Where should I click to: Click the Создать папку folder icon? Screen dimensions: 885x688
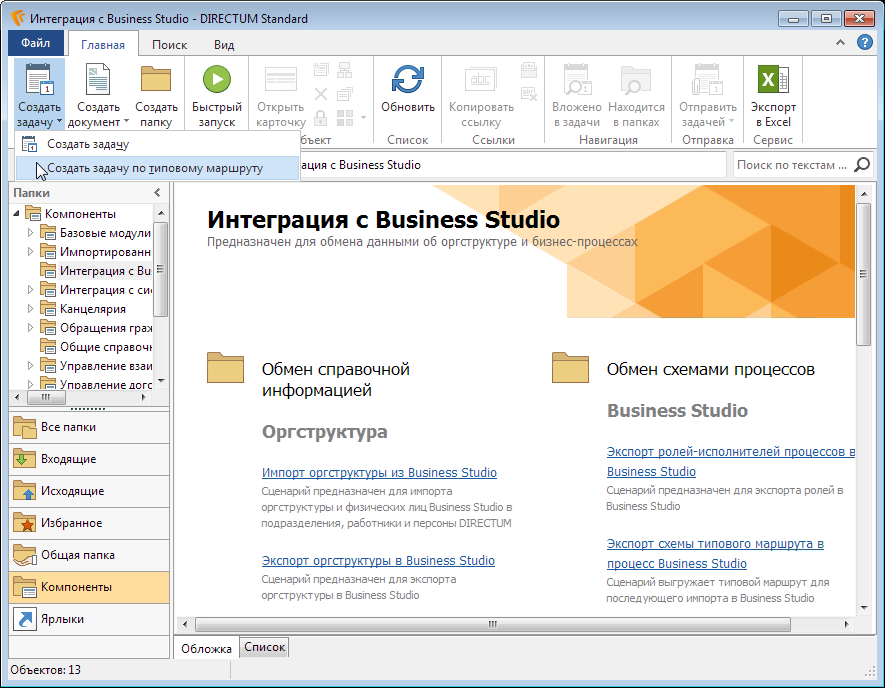coord(156,78)
